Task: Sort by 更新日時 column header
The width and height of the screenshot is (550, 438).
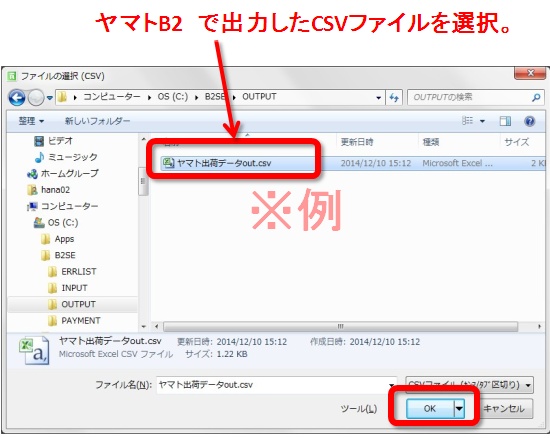Action: pyautogui.click(x=357, y=142)
